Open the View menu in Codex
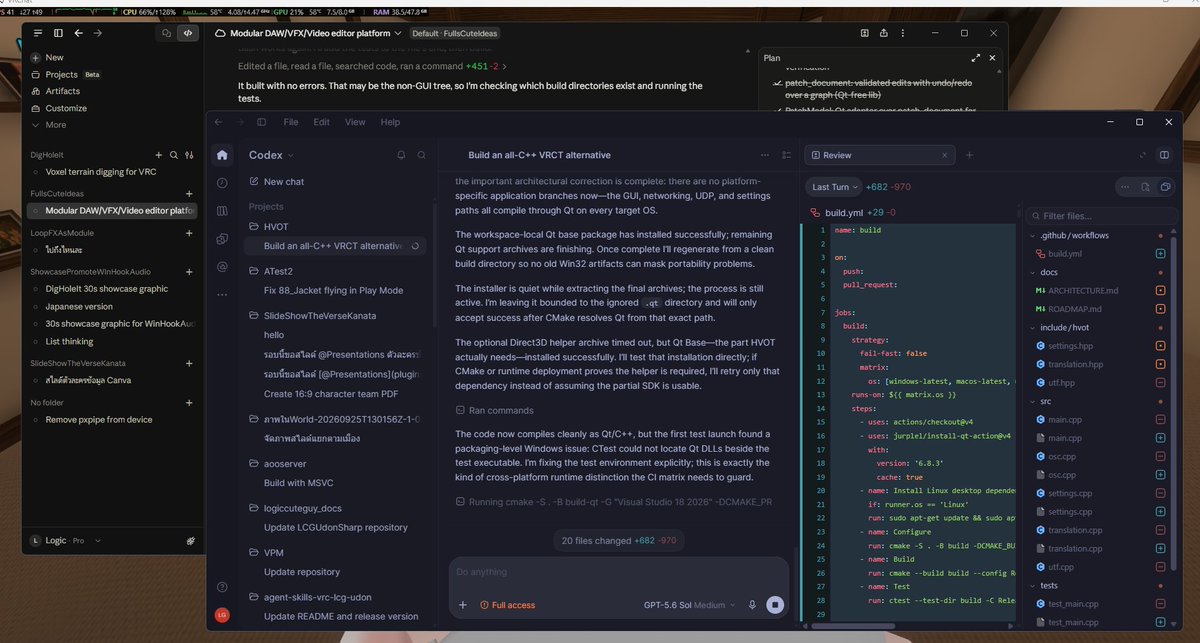This screenshot has width=1200, height=643. point(355,122)
